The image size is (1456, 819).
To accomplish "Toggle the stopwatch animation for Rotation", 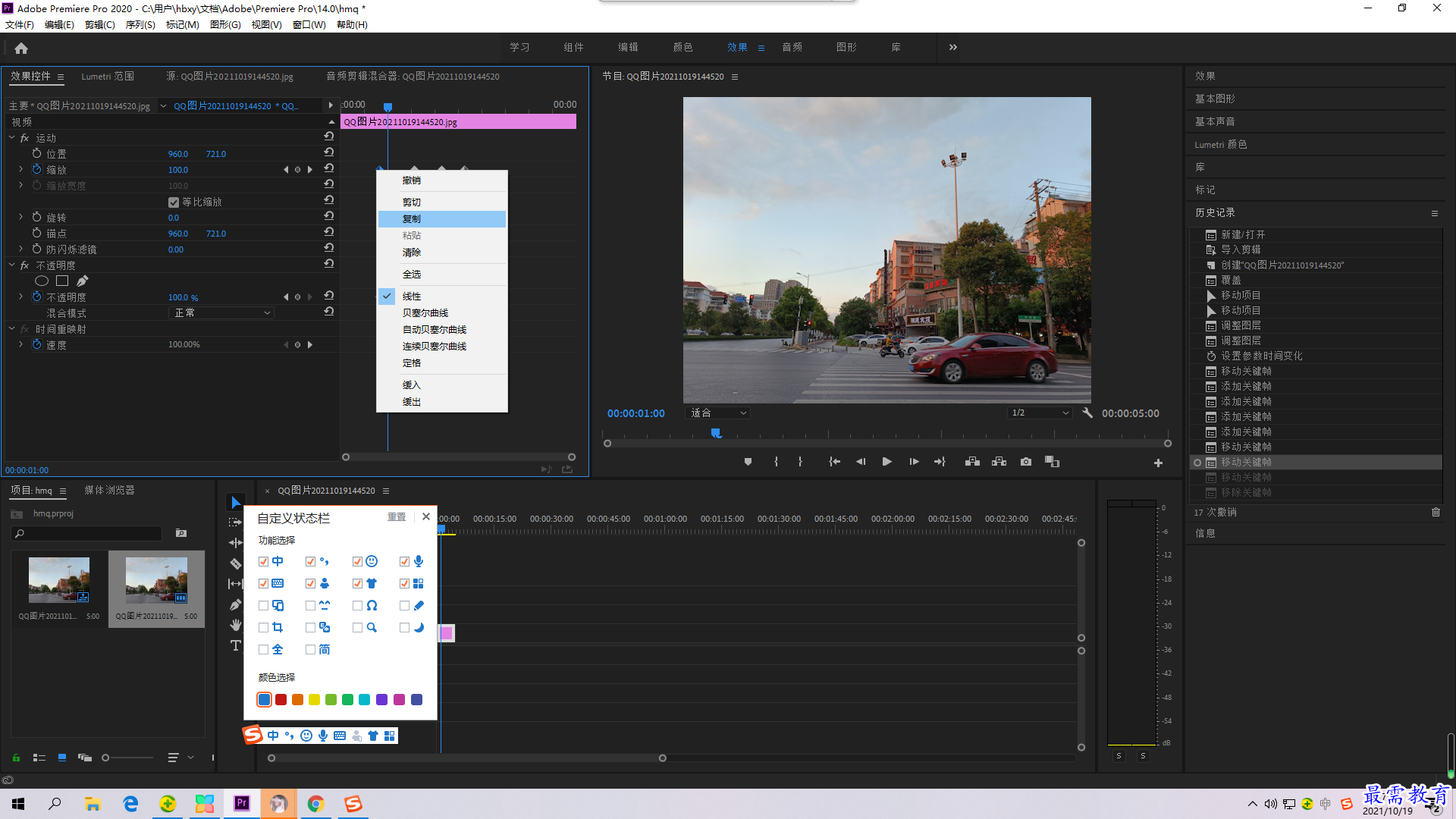I will [x=36, y=218].
